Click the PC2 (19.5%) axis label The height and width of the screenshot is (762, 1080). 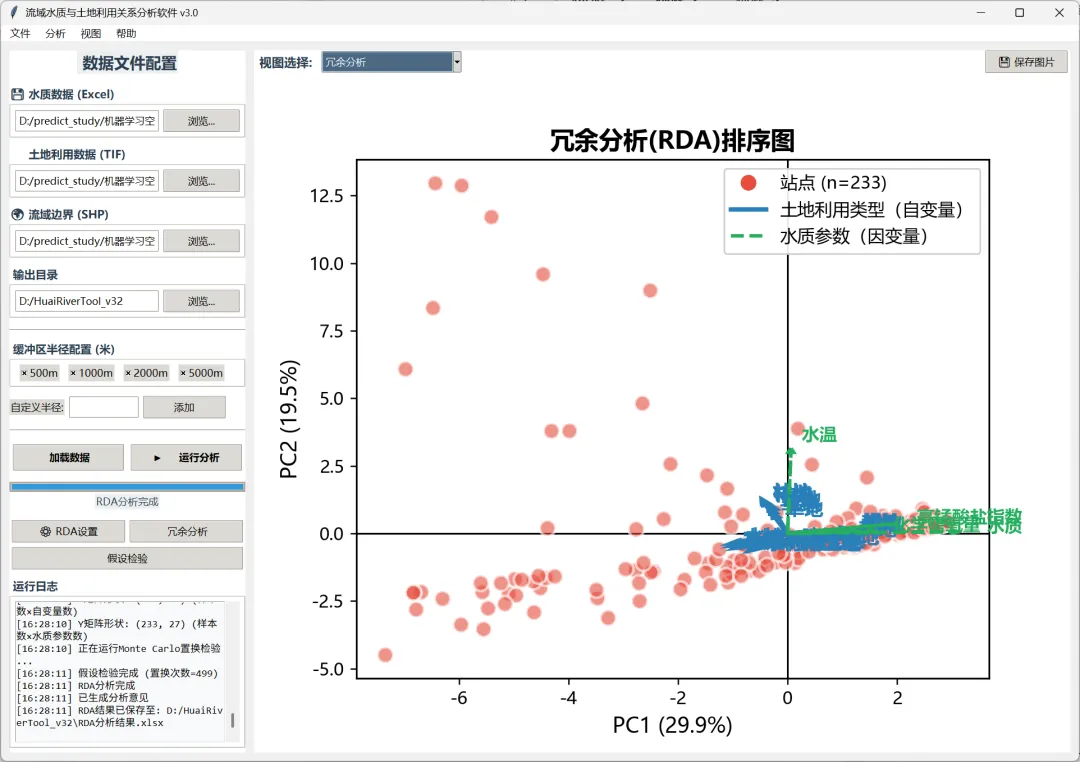[289, 419]
